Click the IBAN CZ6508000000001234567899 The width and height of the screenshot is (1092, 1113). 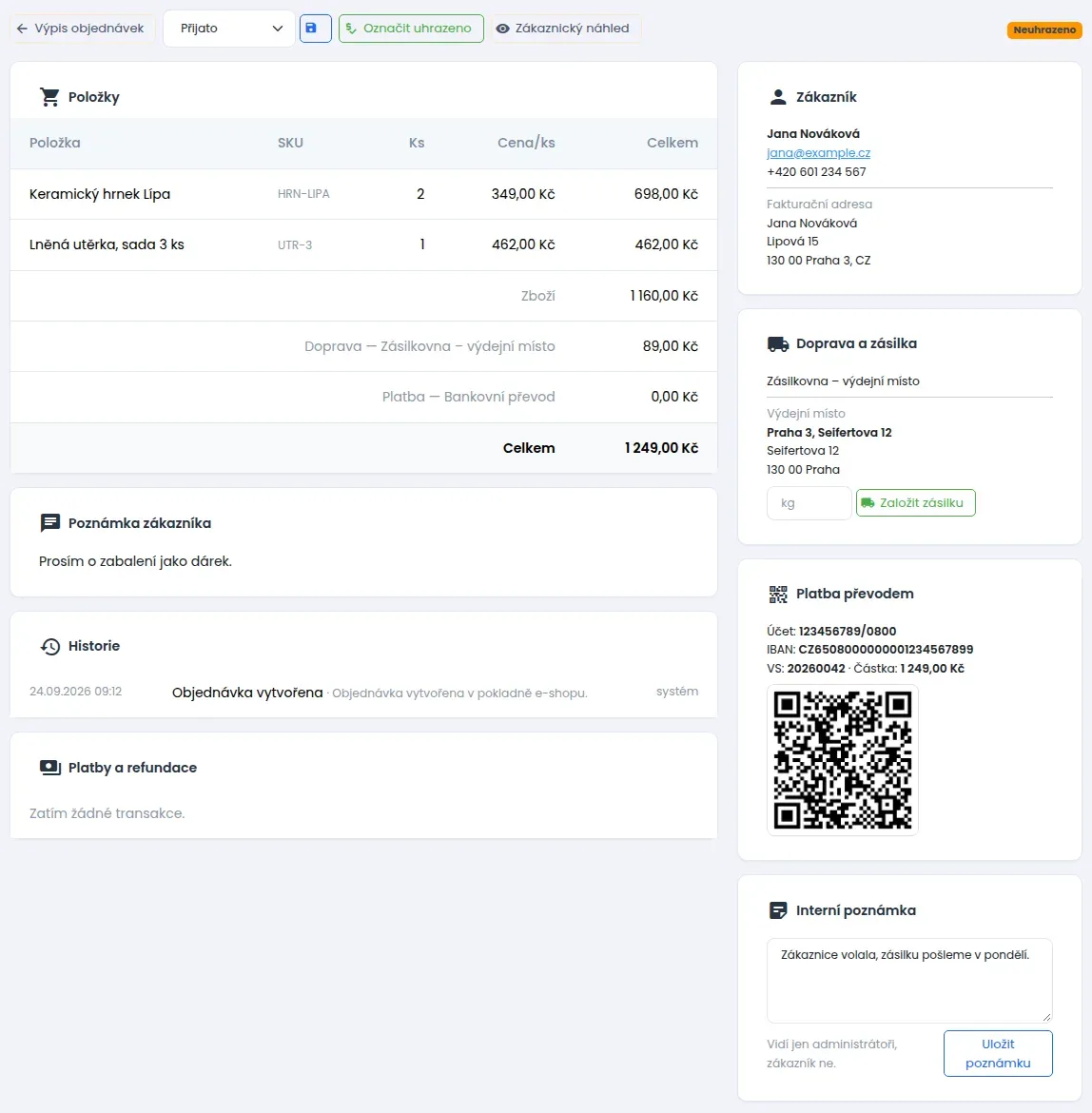click(886, 650)
